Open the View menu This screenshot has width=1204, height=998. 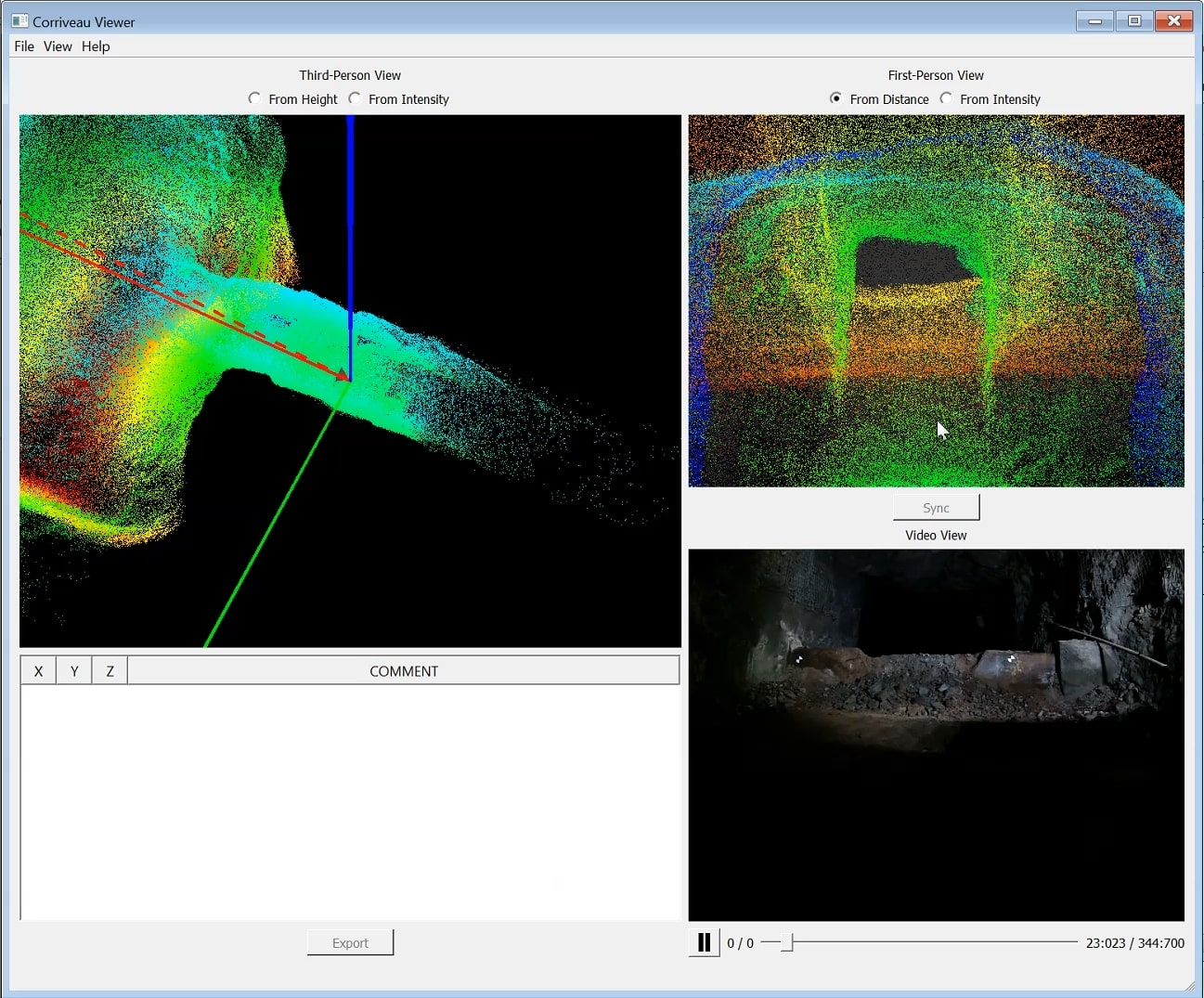click(x=58, y=46)
